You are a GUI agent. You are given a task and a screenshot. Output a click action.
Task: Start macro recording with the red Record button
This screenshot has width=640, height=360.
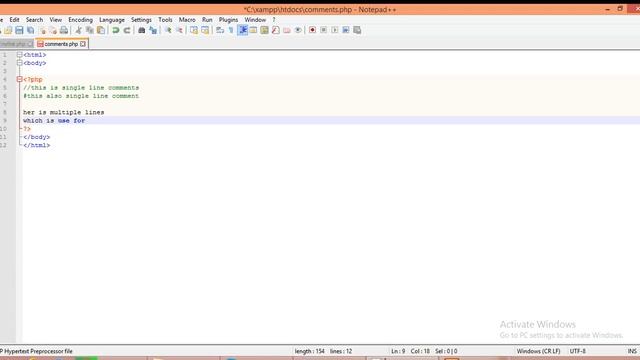pyautogui.click(x=312, y=30)
